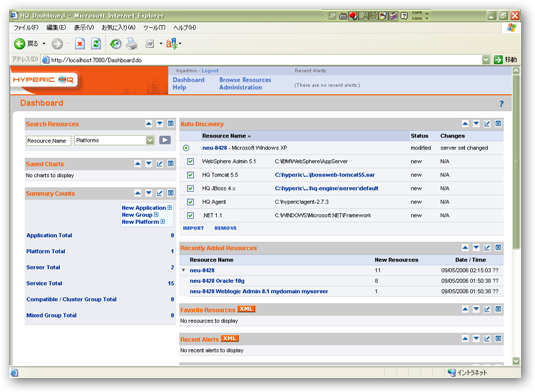
Task: Sort by Resource Name column header
Action: click(x=226, y=136)
